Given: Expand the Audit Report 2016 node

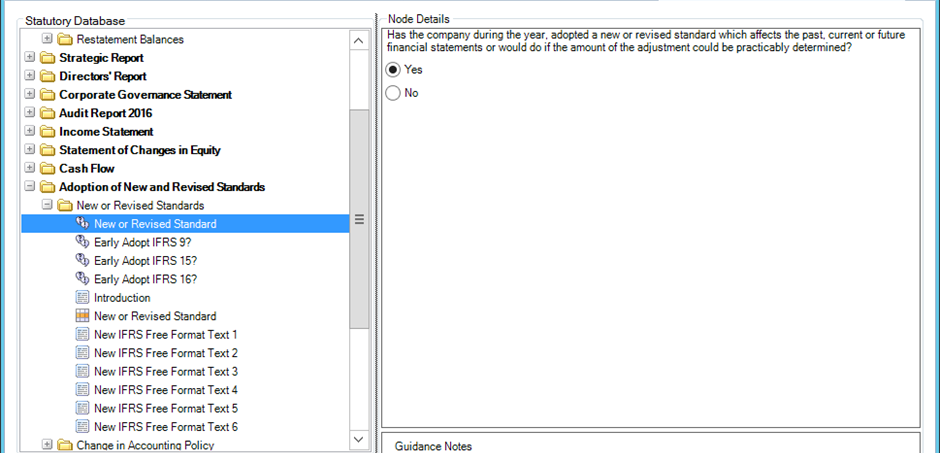Looking at the screenshot, I should 29,113.
